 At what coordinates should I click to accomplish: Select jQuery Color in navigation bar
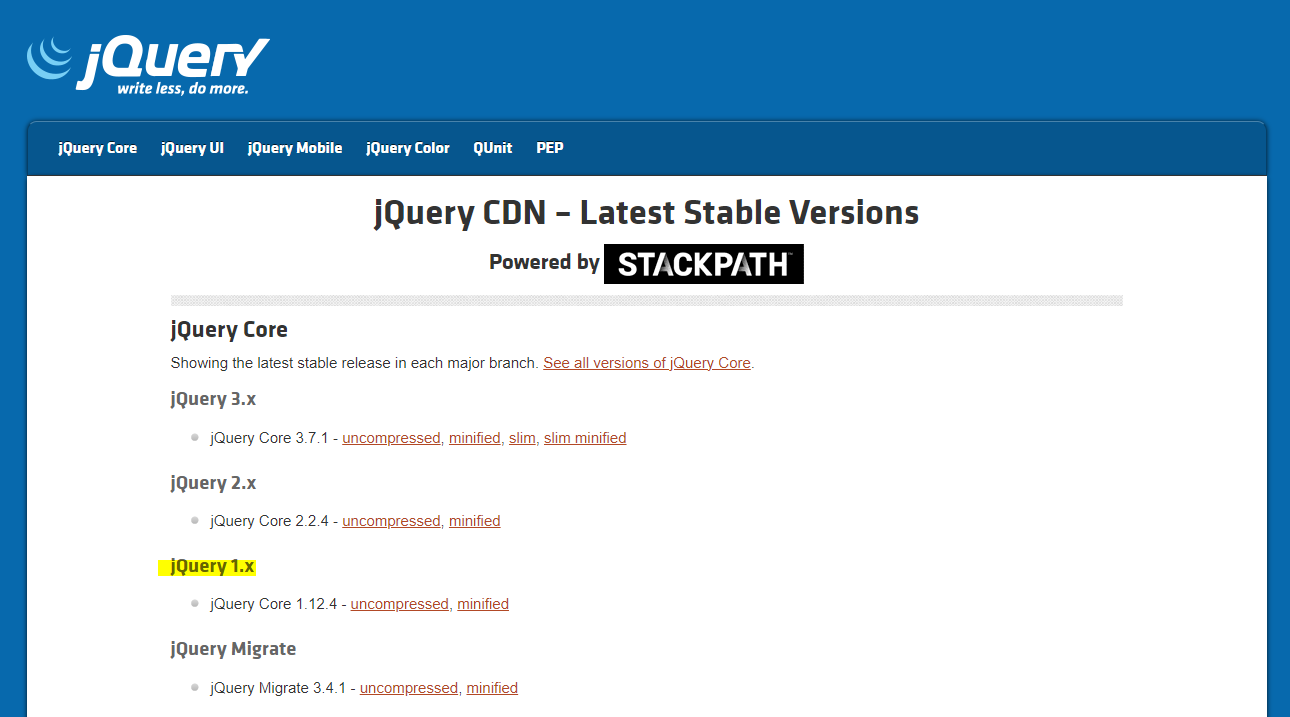(x=408, y=148)
